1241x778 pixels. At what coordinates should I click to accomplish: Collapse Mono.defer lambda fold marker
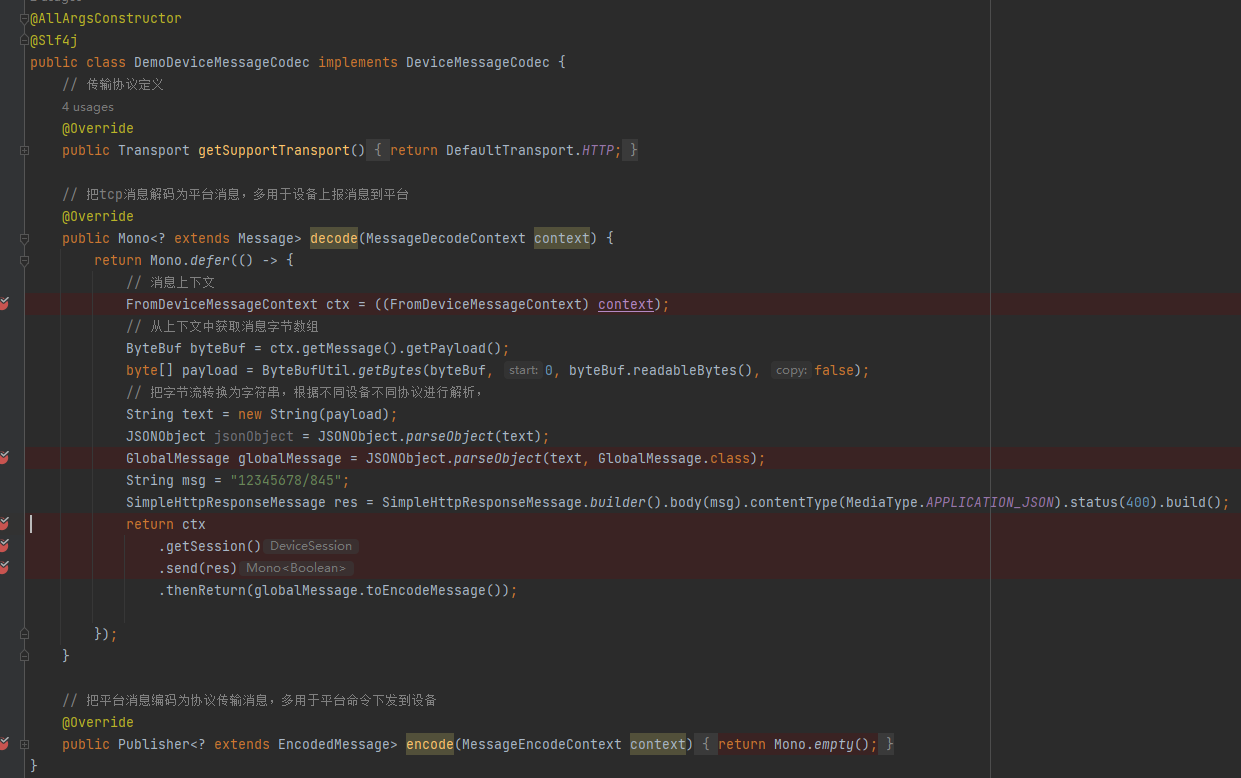tap(24, 260)
